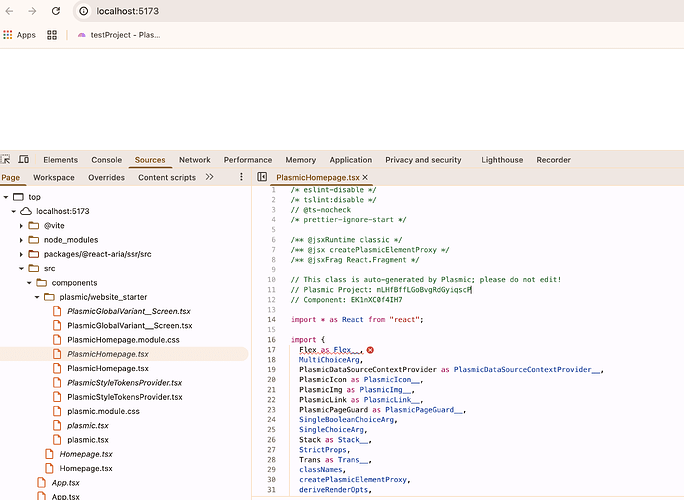Click the inspect element picker icon
The image size is (684, 500).
coord(6,160)
